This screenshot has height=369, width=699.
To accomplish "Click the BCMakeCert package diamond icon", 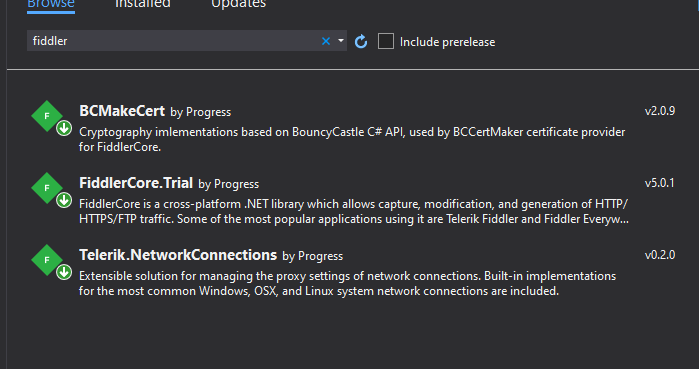I will (x=47, y=116).
